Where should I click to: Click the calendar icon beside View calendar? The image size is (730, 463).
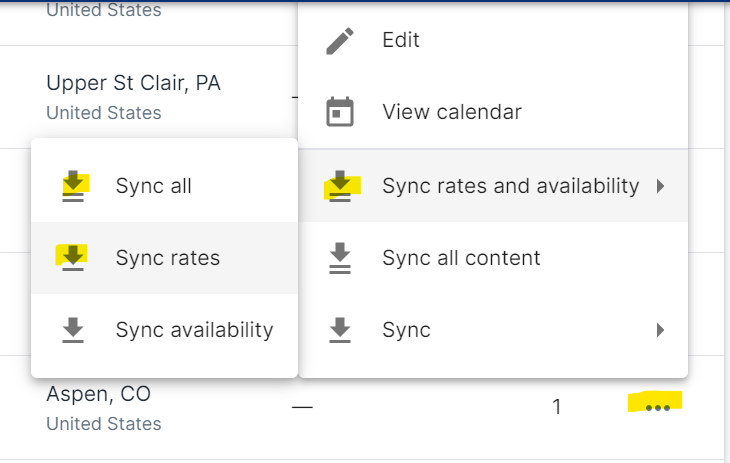tap(340, 112)
